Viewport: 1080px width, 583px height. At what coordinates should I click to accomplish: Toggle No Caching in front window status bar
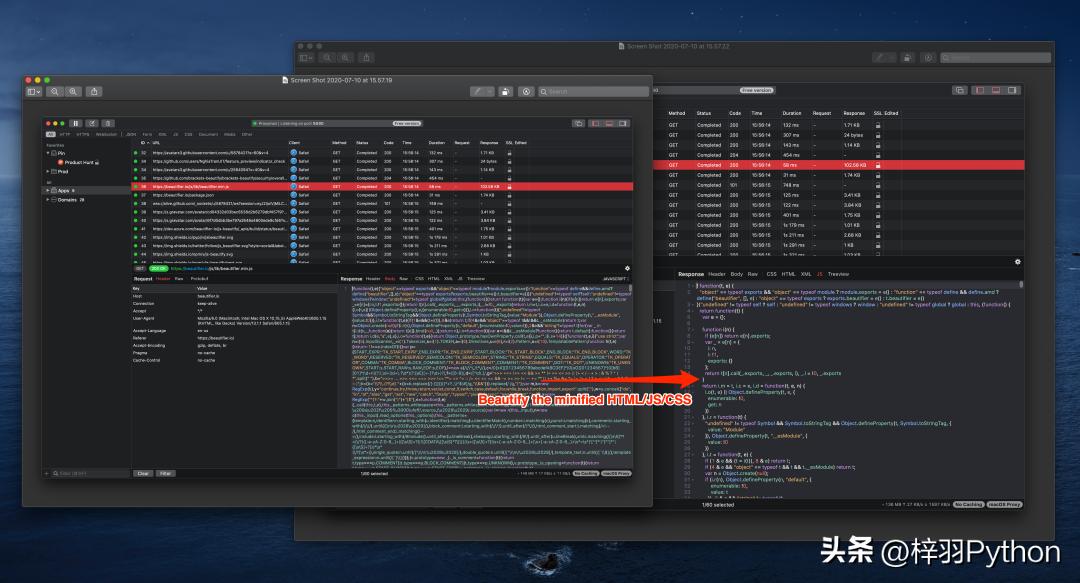(585, 473)
